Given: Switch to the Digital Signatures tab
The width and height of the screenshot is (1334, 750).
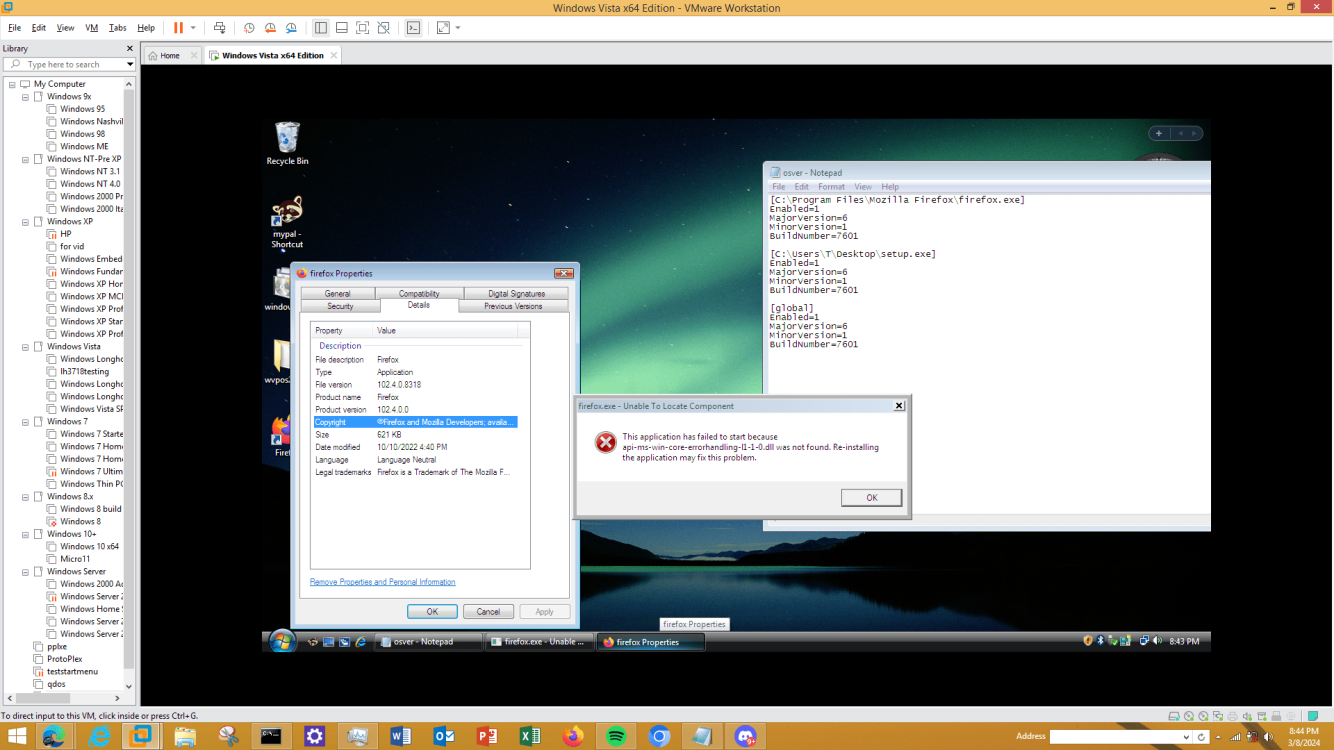Looking at the screenshot, I should (x=516, y=293).
